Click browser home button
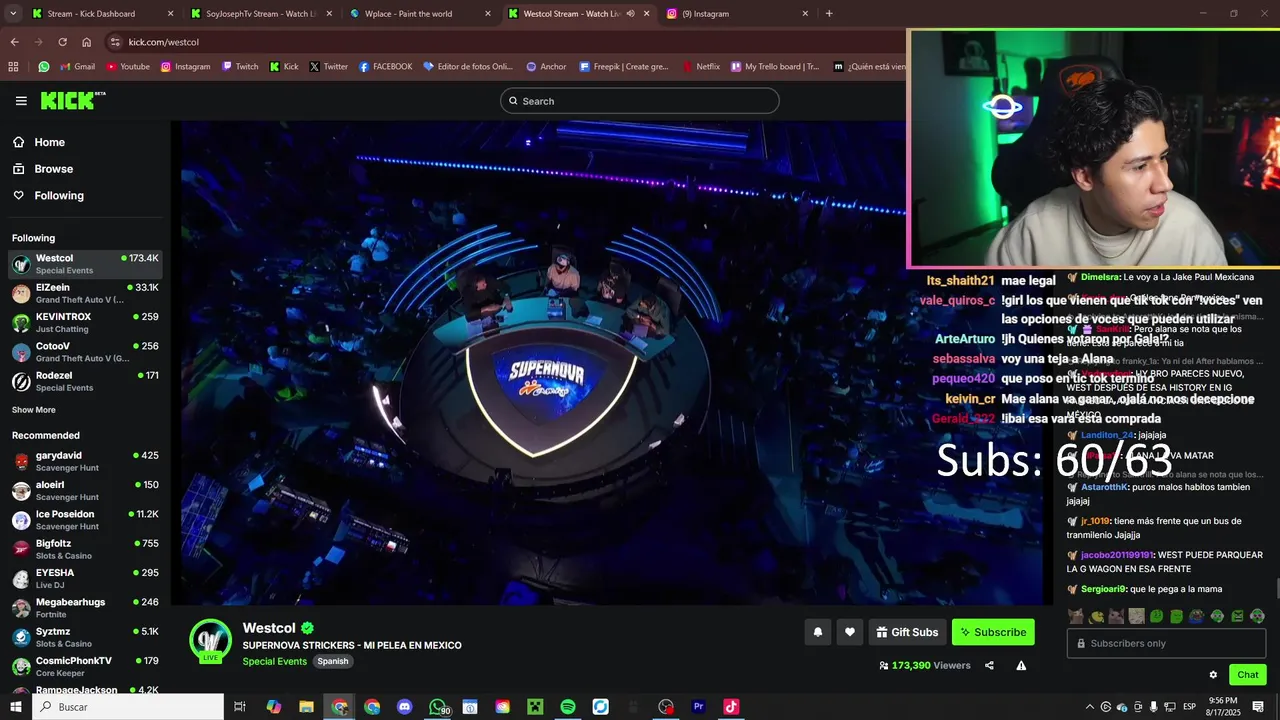 click(86, 42)
